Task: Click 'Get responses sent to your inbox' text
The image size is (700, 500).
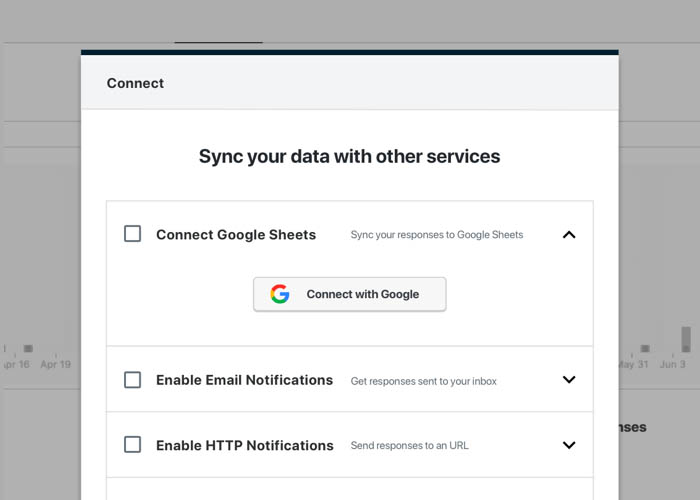Action: pyautogui.click(x=424, y=381)
